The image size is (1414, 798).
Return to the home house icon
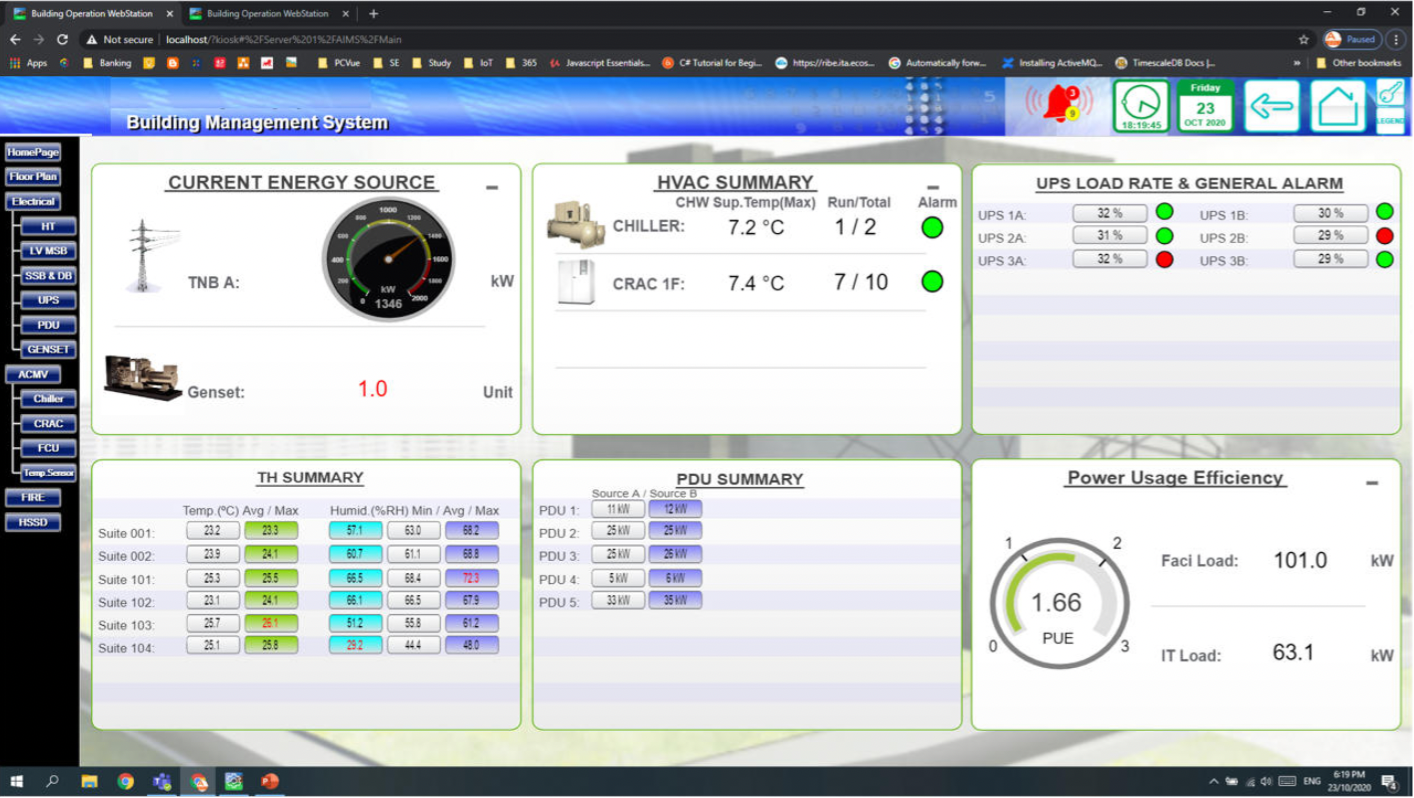pyautogui.click(x=1338, y=106)
